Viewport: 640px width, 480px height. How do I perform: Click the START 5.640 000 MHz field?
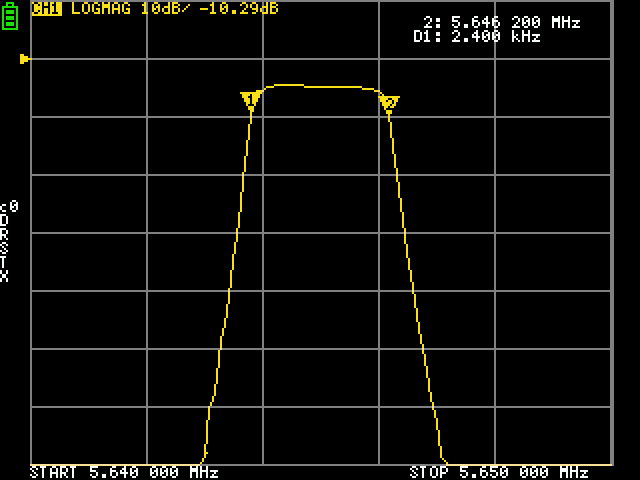click(124, 472)
